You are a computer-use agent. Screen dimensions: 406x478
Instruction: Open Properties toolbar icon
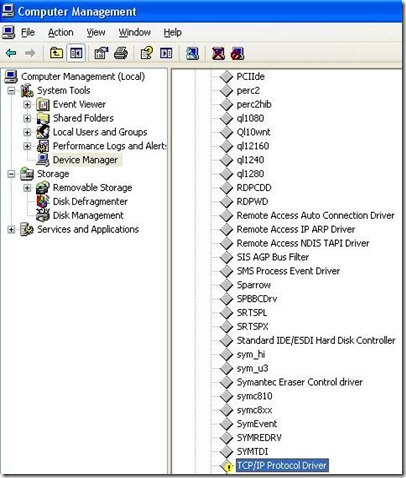(x=101, y=53)
